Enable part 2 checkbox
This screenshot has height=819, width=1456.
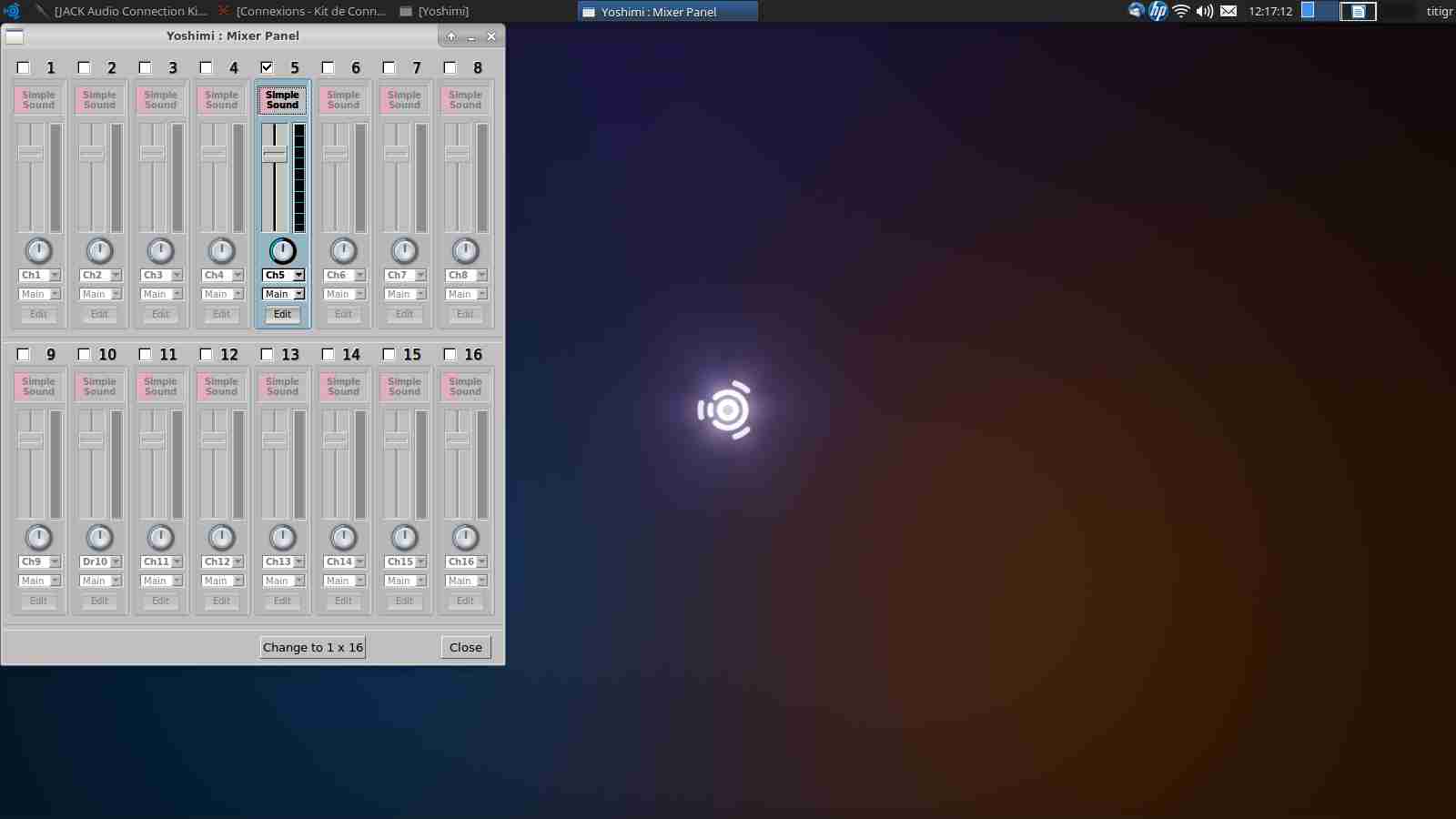point(85,67)
